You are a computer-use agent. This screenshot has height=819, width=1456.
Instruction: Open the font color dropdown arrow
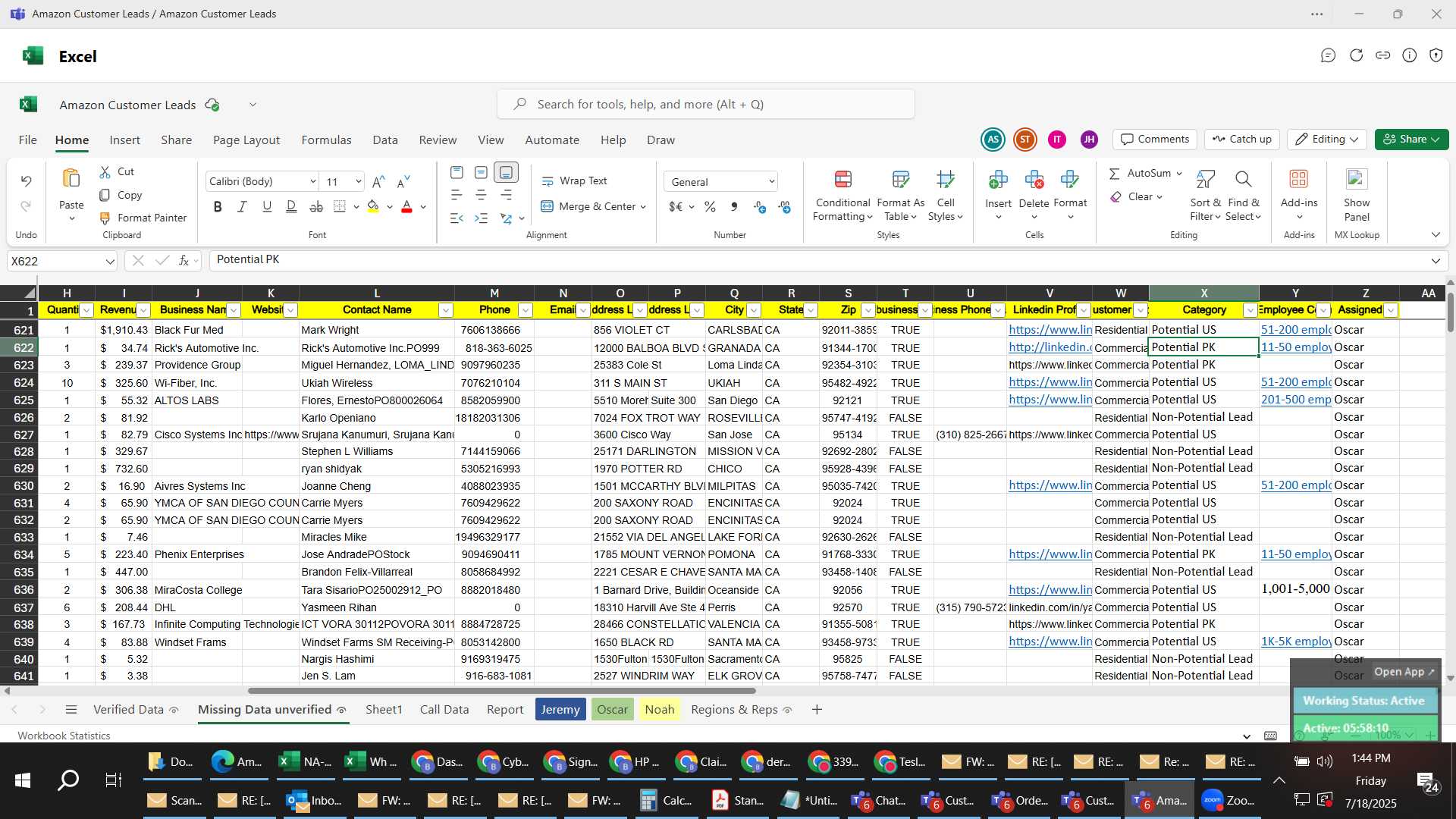tap(423, 207)
